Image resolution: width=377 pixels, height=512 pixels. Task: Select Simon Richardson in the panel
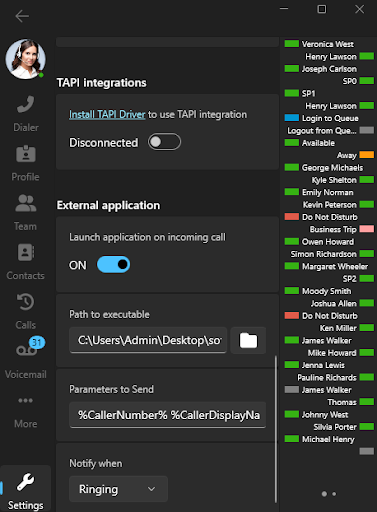332,254
